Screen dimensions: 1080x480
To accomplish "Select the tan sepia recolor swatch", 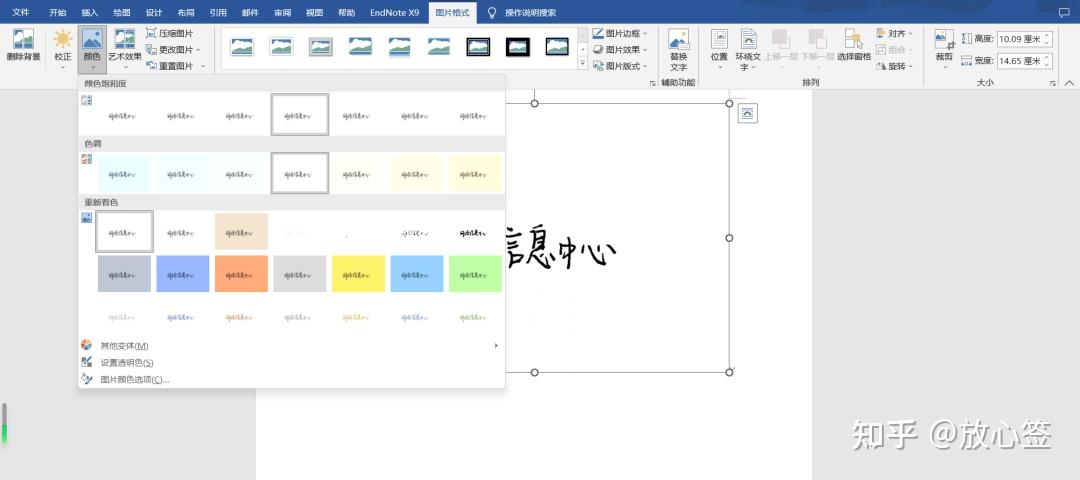I will [241, 231].
